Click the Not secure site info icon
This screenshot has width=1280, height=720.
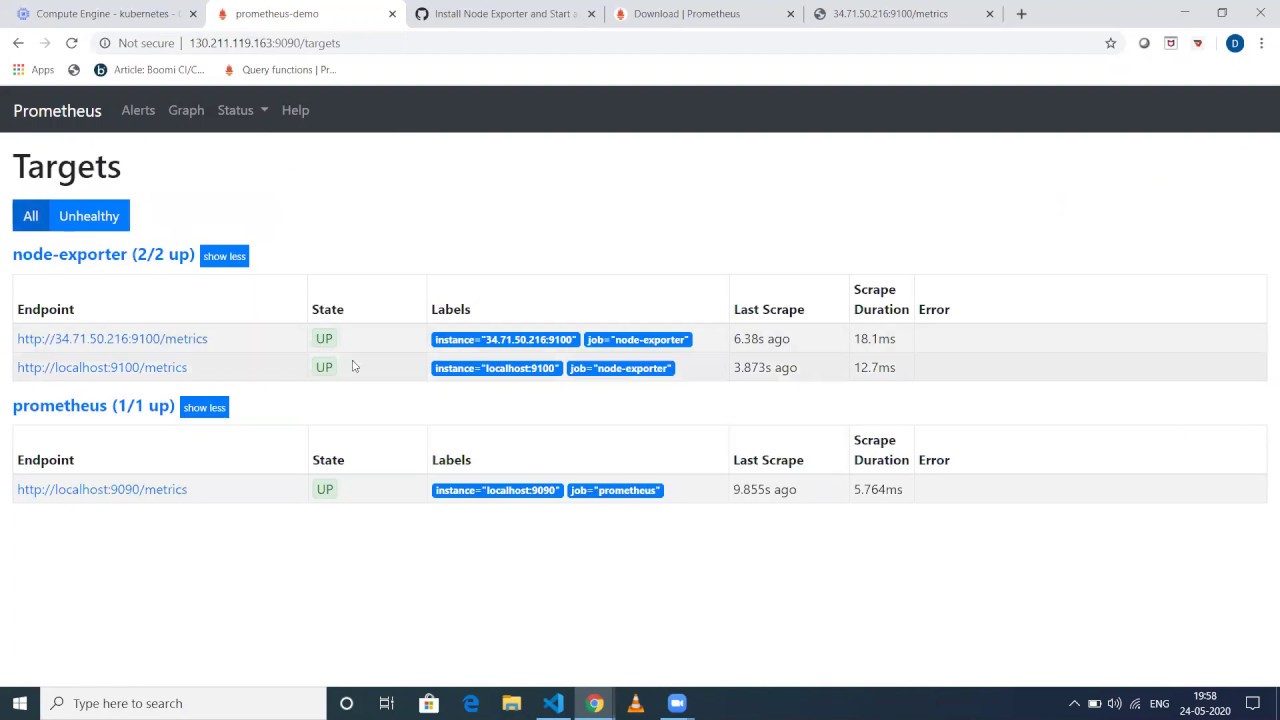coord(105,43)
